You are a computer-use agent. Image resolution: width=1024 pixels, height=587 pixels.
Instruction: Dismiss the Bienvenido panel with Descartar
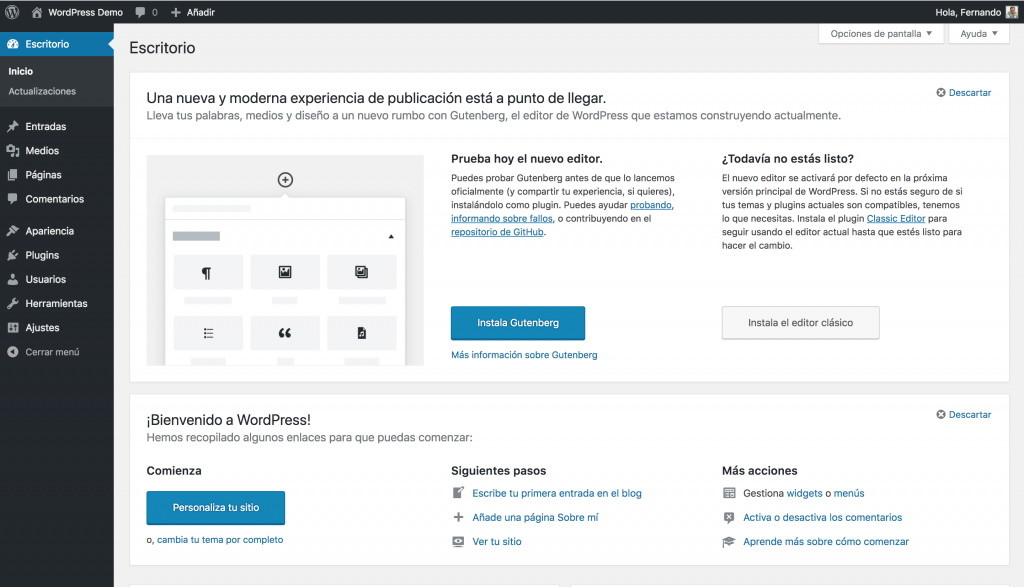coord(963,415)
